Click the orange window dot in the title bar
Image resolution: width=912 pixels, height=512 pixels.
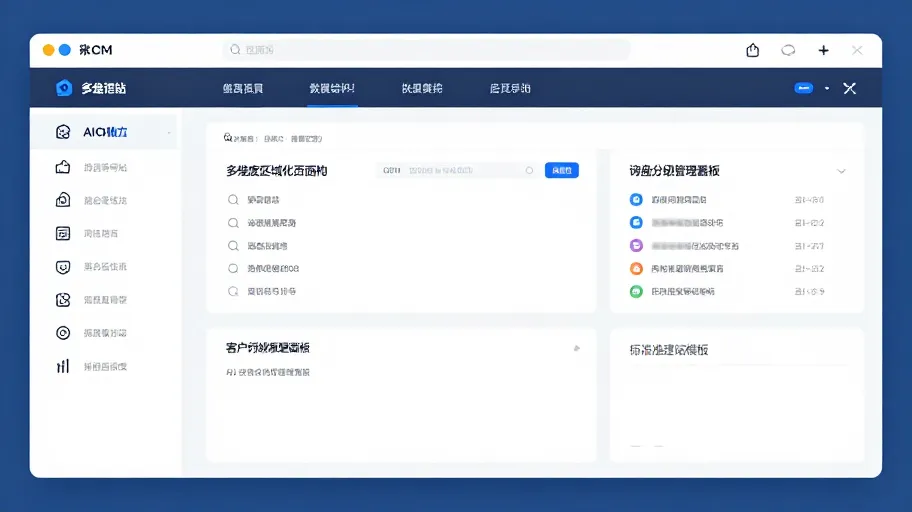tap(49, 50)
